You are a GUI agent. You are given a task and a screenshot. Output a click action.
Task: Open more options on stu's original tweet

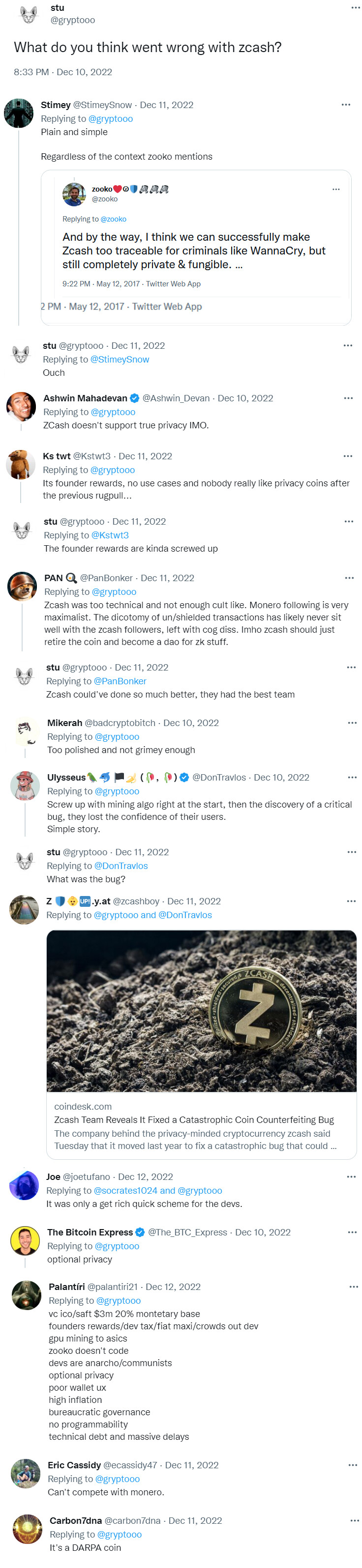(355, 8)
